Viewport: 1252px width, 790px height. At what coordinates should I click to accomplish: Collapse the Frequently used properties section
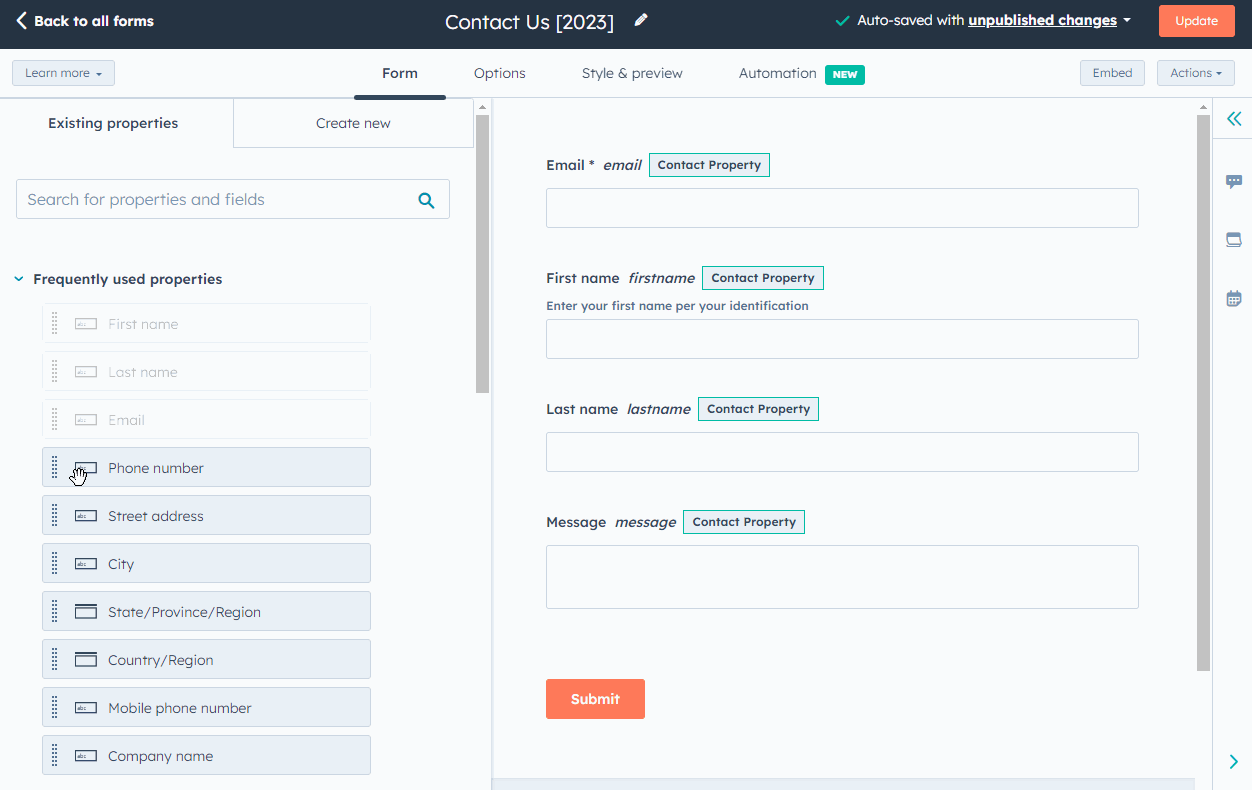(18, 279)
